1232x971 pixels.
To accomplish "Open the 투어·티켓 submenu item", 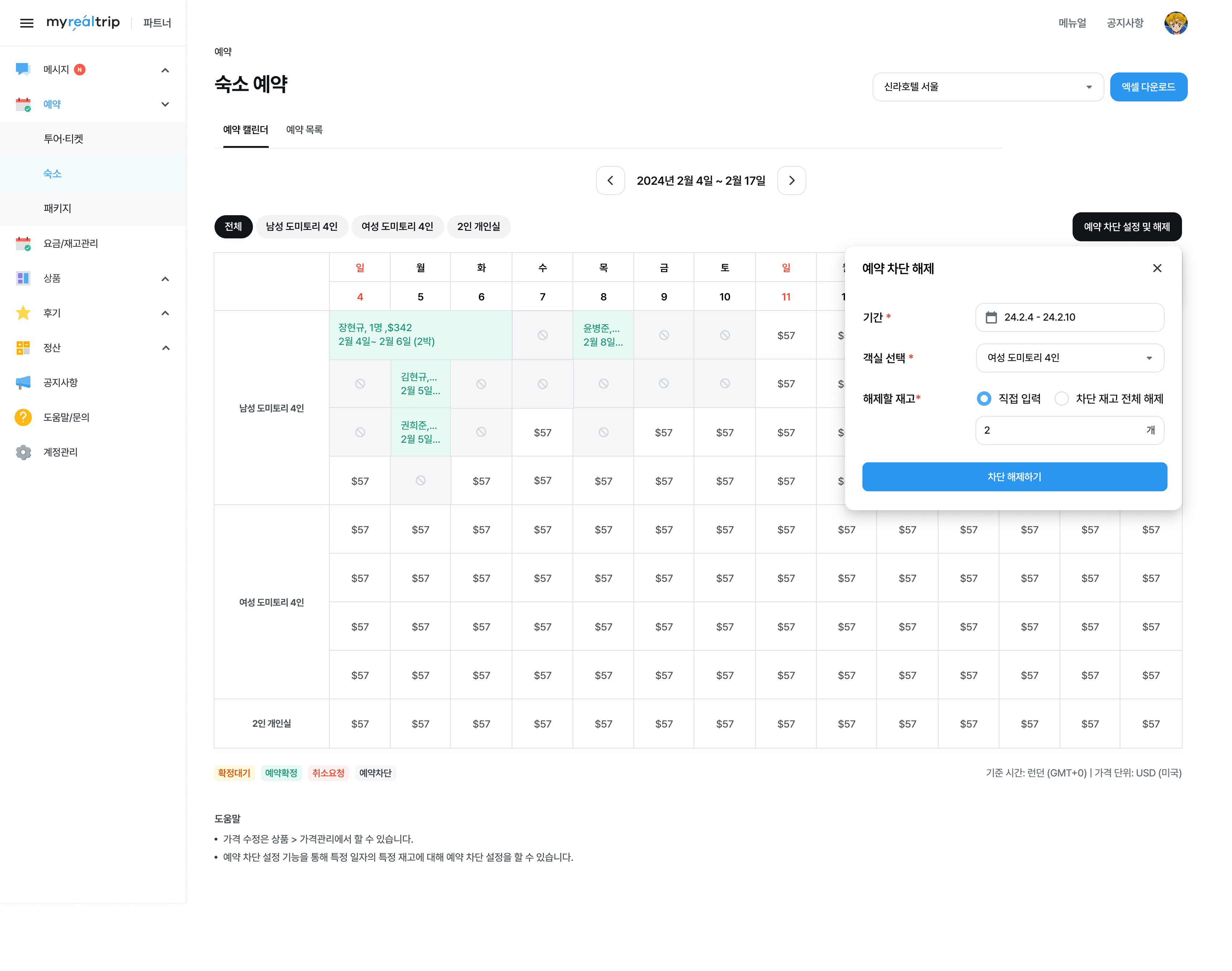I will pyautogui.click(x=64, y=139).
